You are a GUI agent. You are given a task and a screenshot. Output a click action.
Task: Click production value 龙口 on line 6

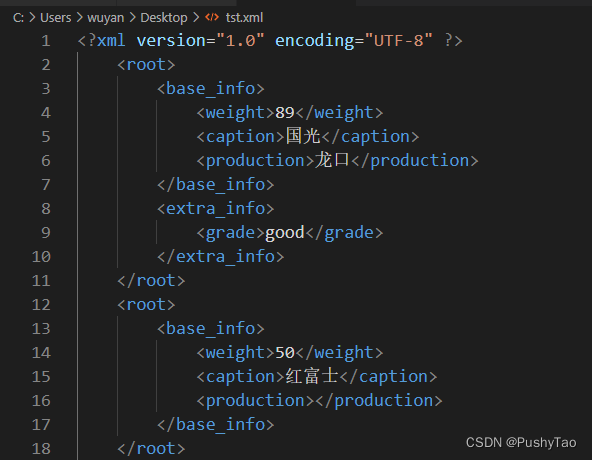[332, 160]
